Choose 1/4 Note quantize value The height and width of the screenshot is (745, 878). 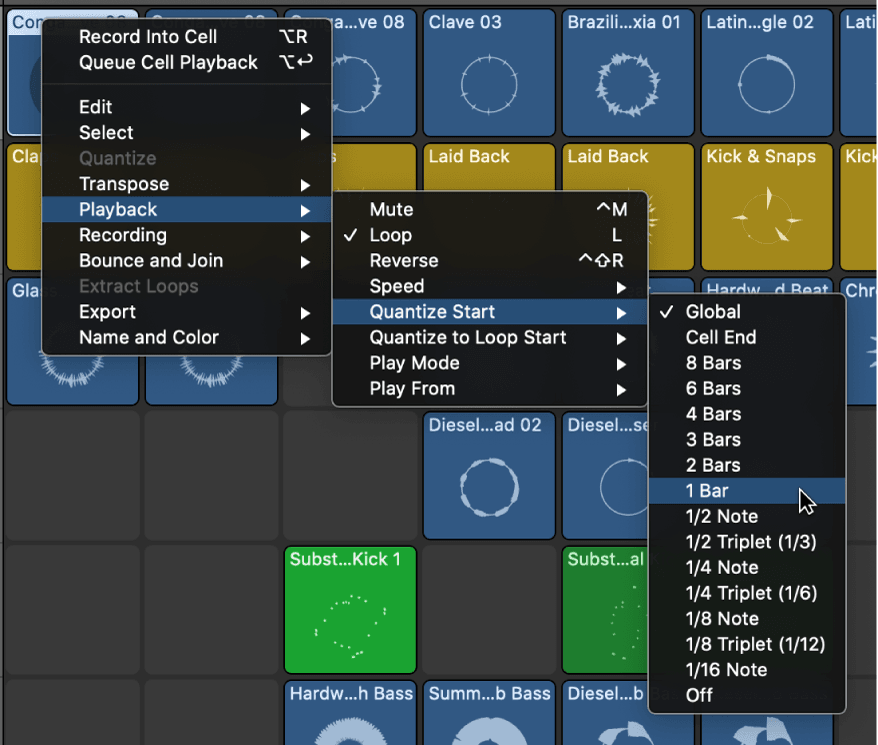pos(747,567)
